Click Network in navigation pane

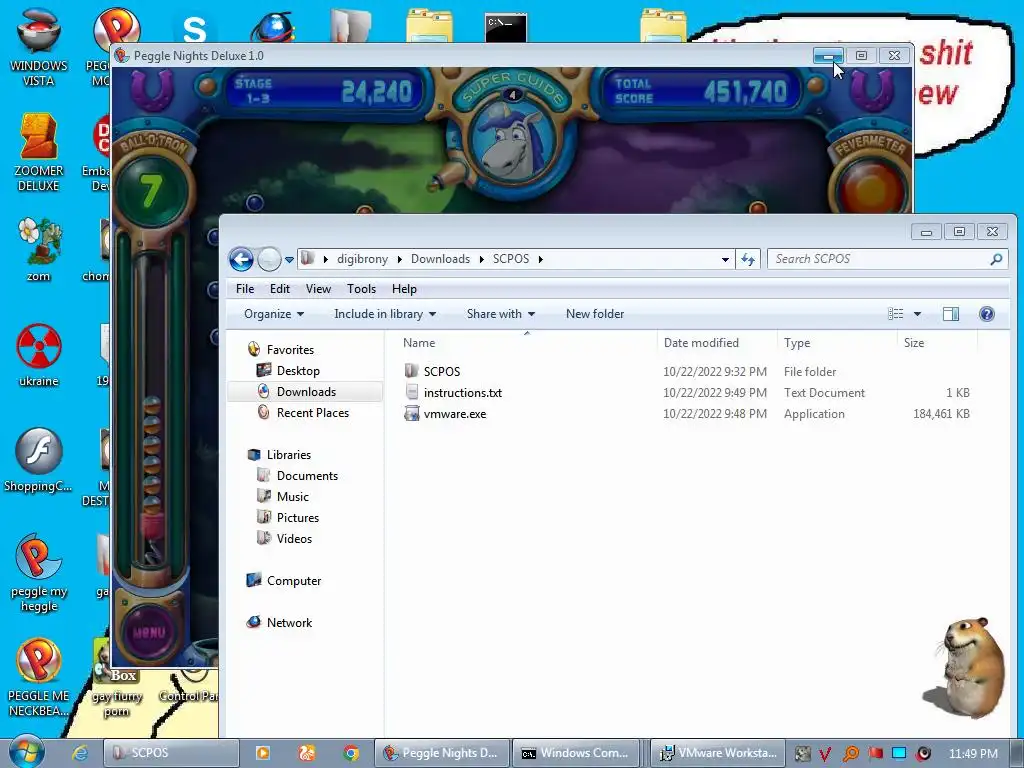tap(289, 623)
